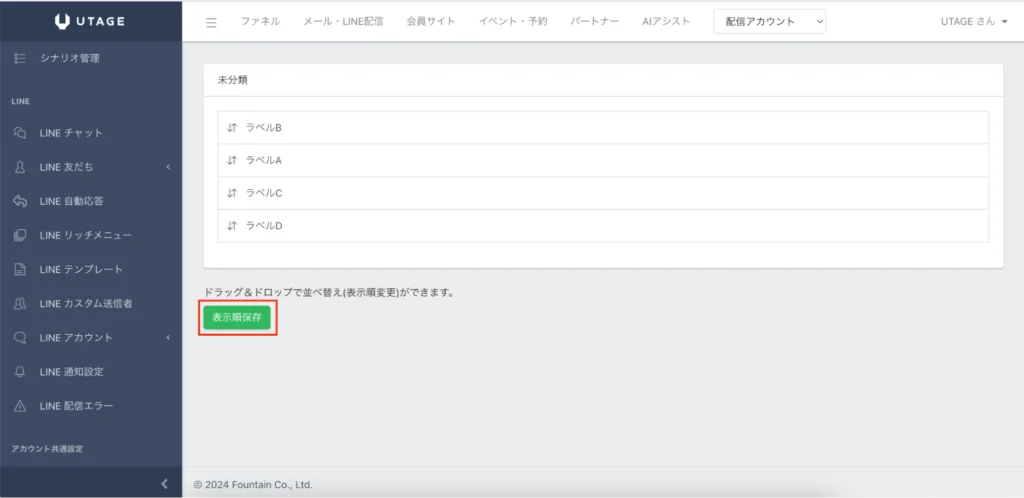Click the LINE 通知設定 bell icon
The height and width of the screenshot is (498, 1024).
point(20,372)
